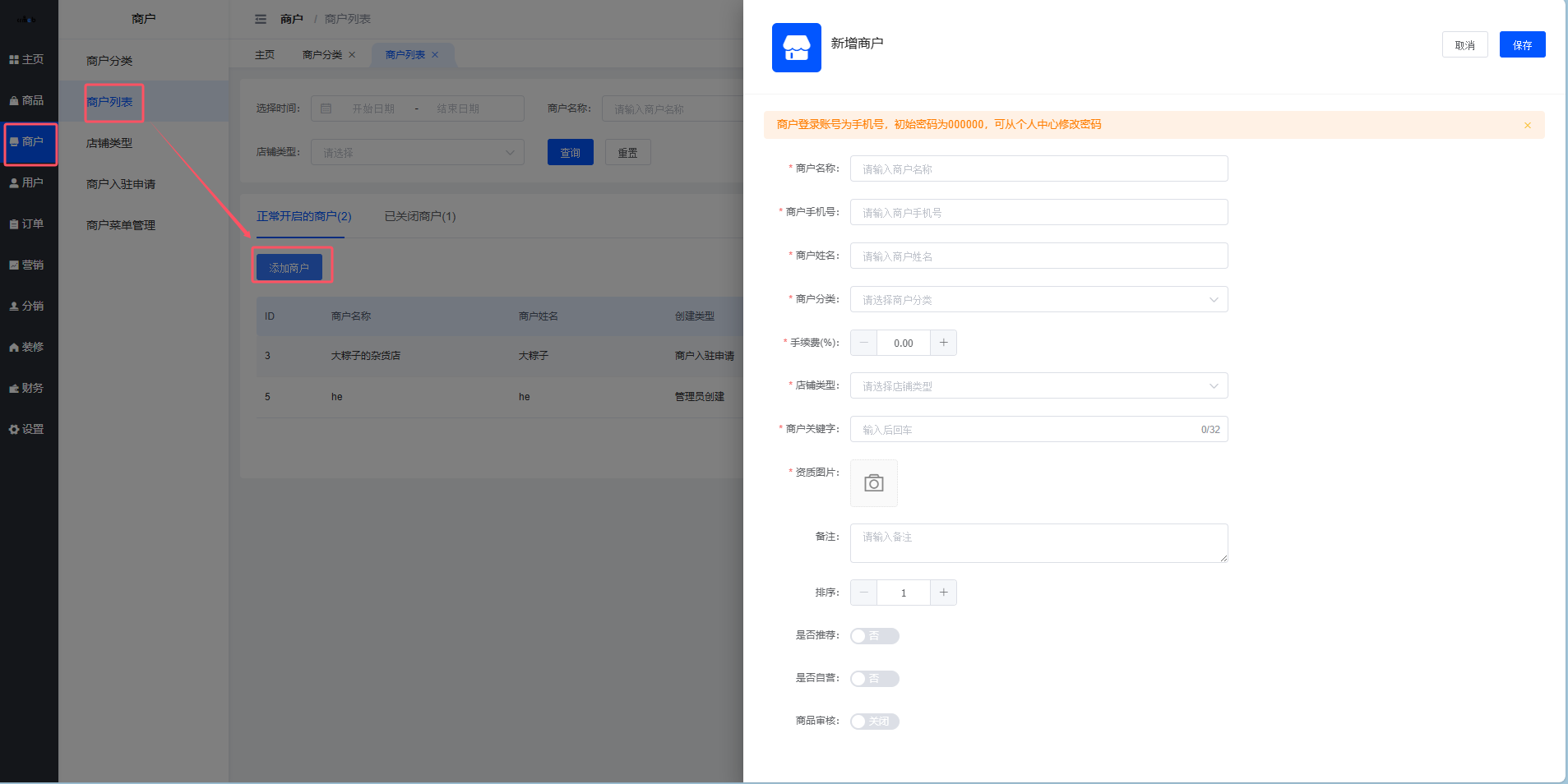Close the orange login notice banner

[1527, 126]
